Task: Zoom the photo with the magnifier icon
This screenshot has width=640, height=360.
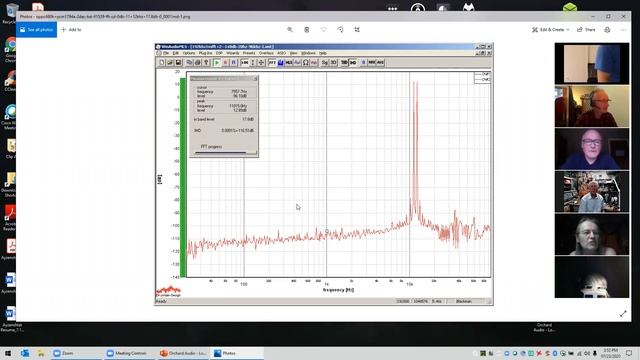Action: coord(290,30)
